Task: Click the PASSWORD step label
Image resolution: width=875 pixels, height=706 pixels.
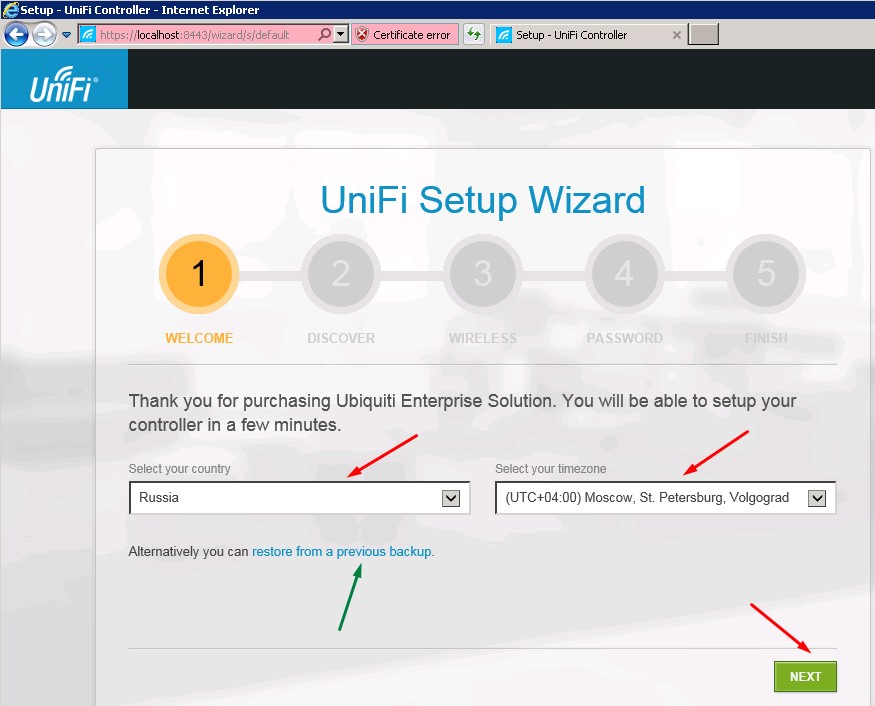Action: (x=624, y=338)
